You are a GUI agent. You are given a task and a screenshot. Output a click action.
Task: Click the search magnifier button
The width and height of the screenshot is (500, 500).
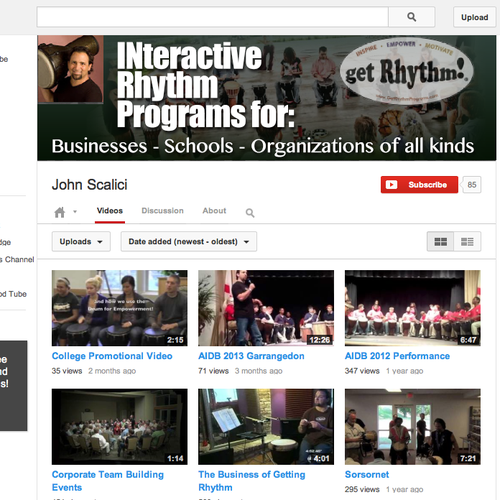[x=412, y=17]
